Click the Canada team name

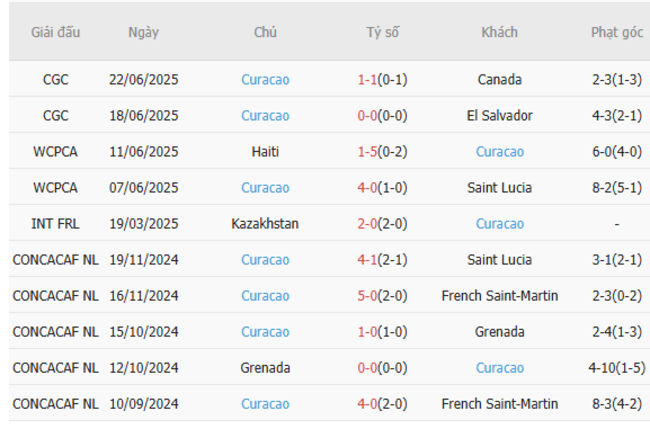499,79
